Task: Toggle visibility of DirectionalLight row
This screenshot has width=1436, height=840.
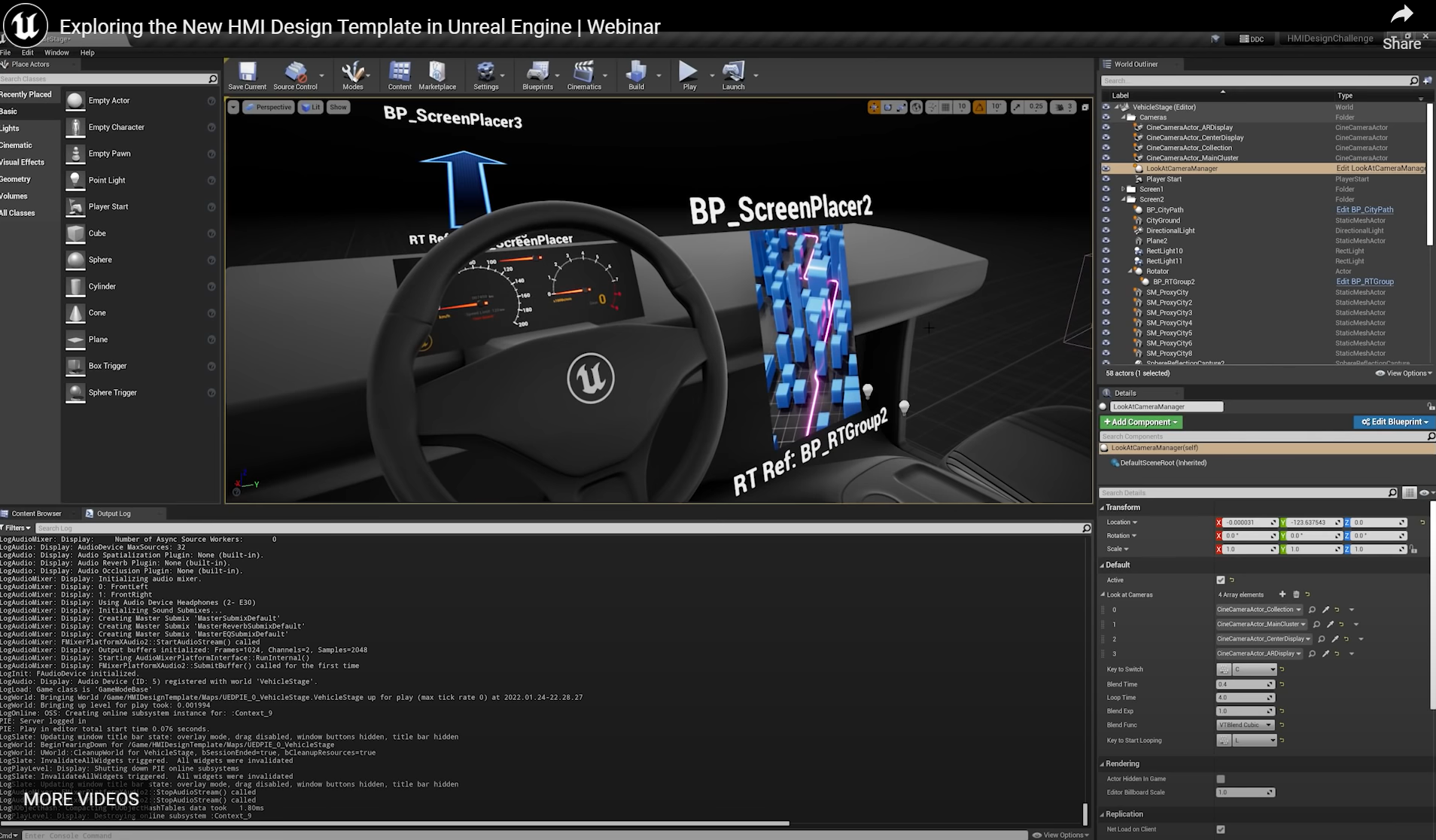Action: tap(1106, 231)
